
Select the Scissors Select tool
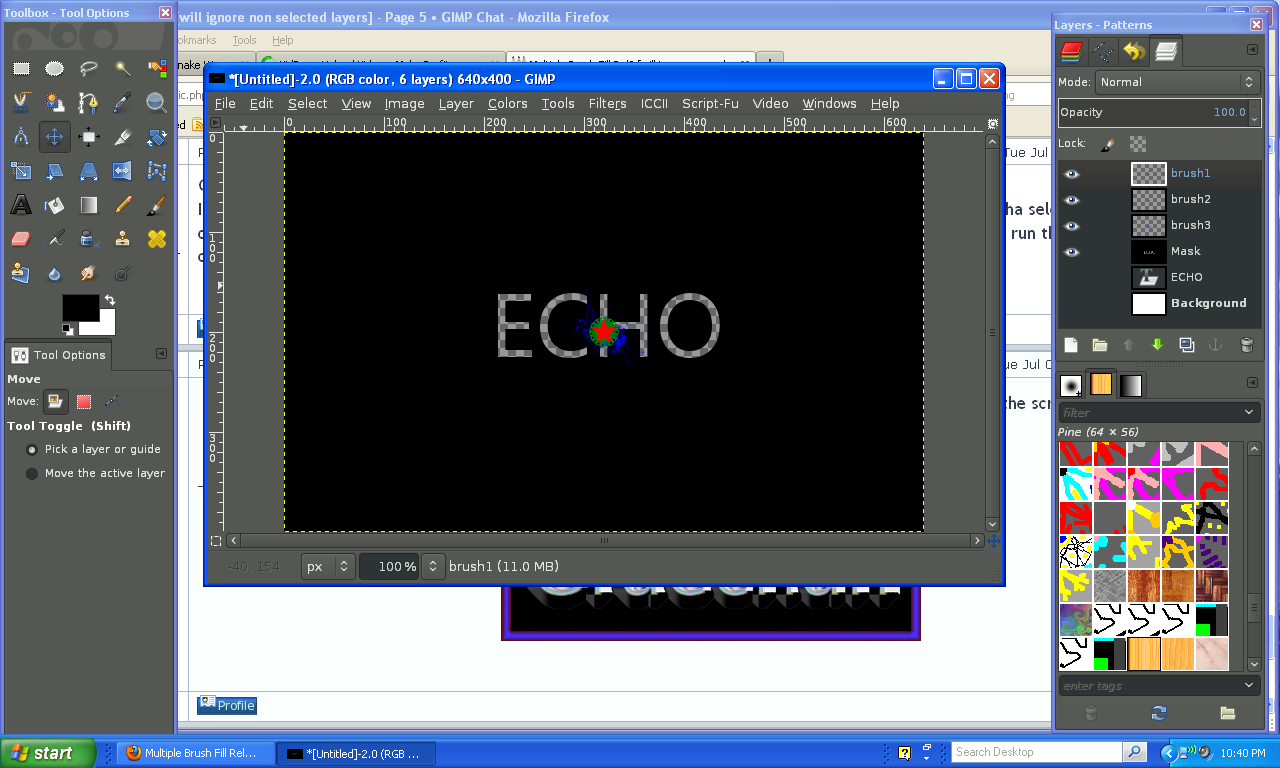coord(21,102)
